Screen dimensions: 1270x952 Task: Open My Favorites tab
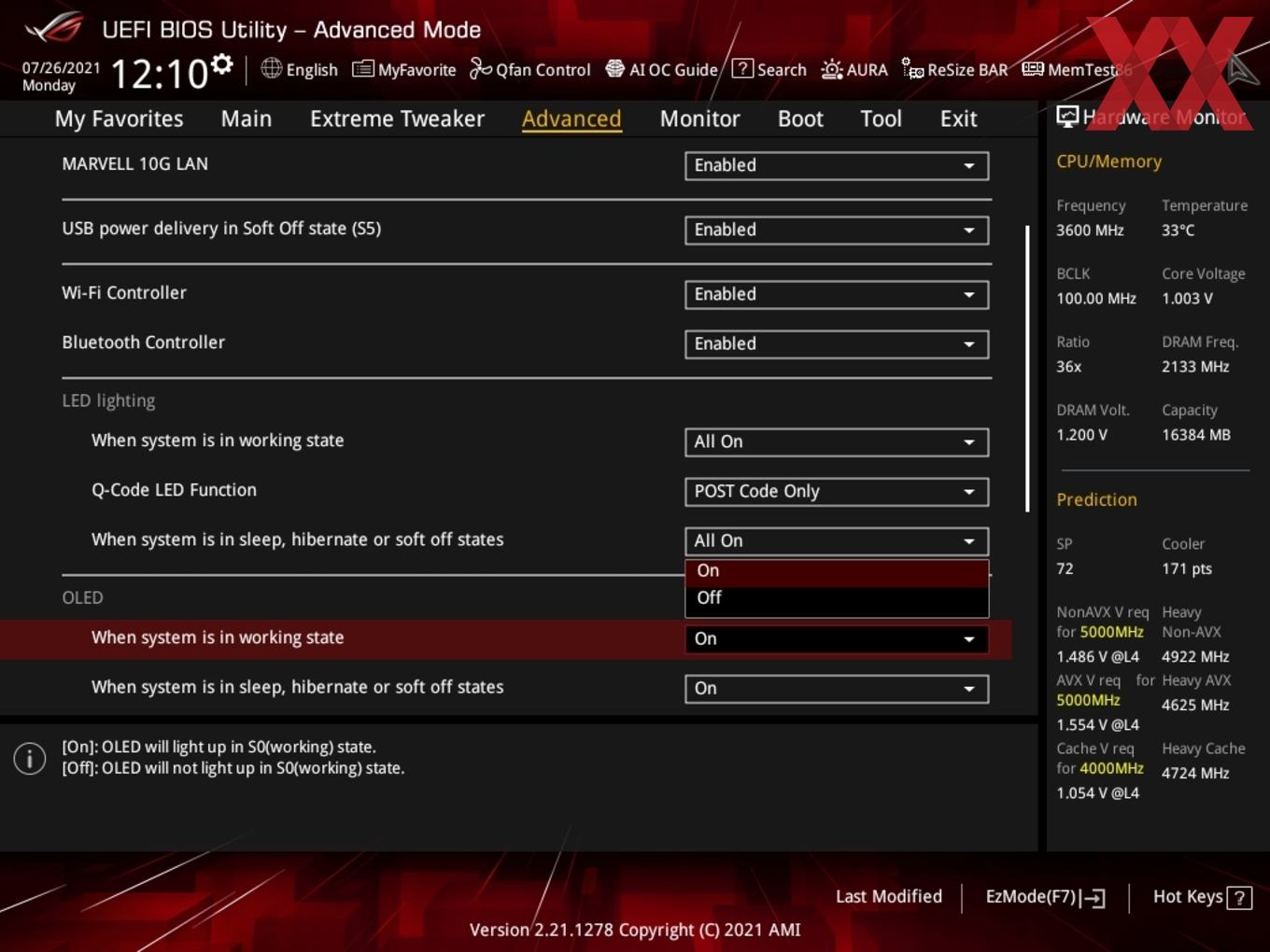coord(119,119)
